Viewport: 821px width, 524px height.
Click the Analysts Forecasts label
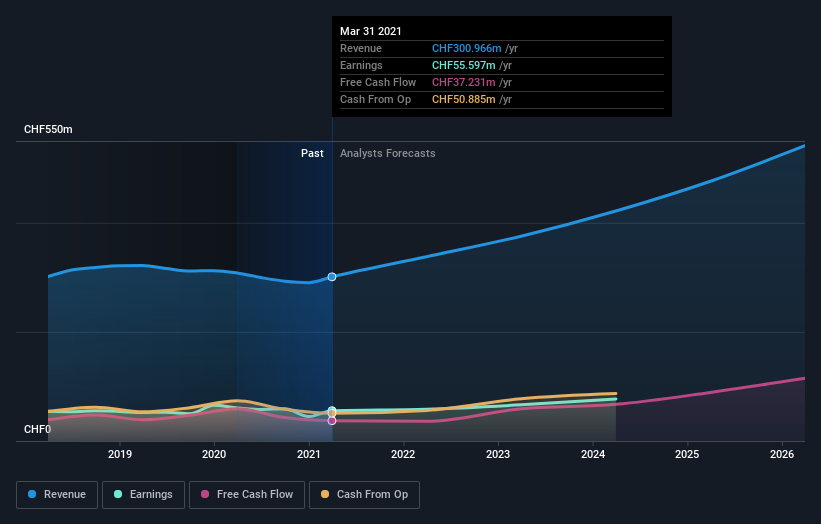pyautogui.click(x=387, y=153)
